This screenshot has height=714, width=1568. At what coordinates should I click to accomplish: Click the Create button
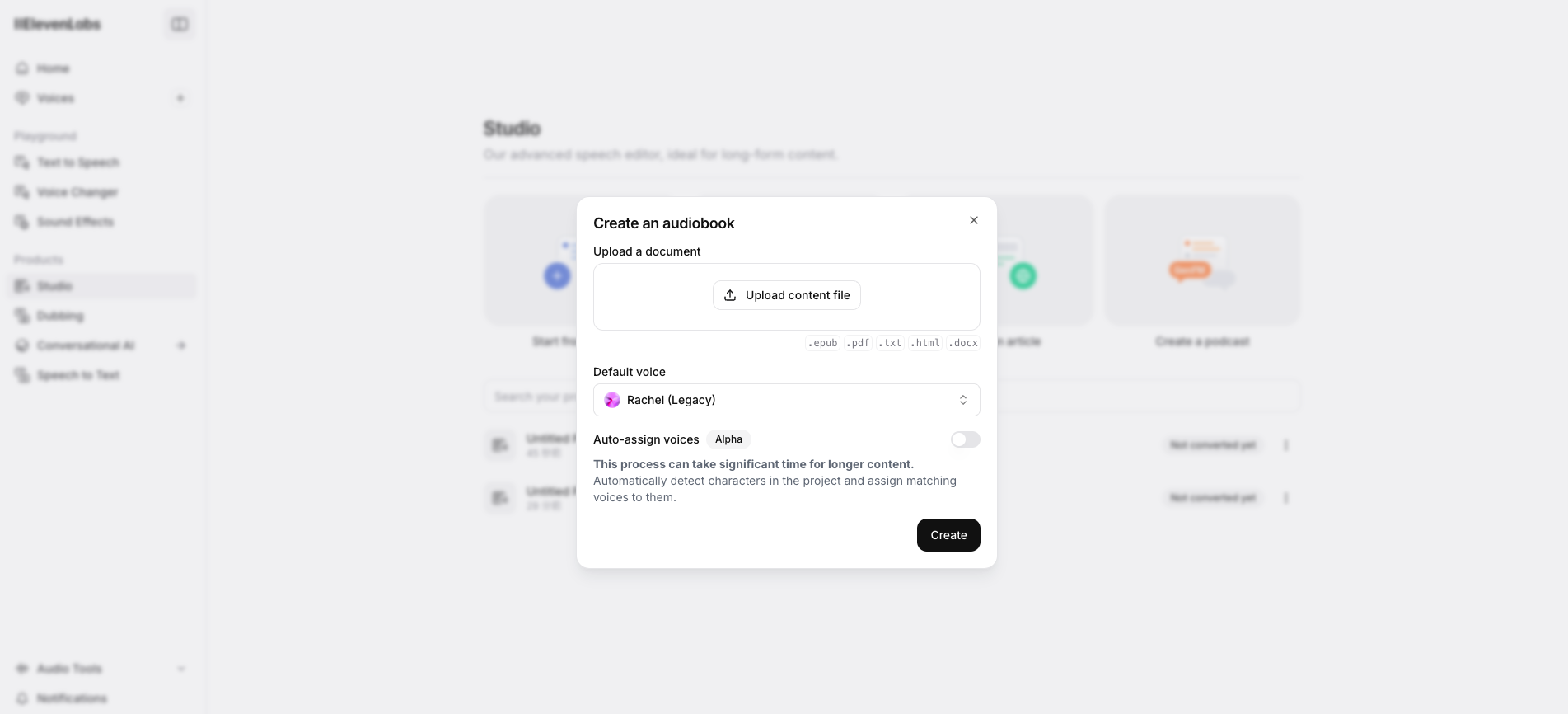(948, 535)
